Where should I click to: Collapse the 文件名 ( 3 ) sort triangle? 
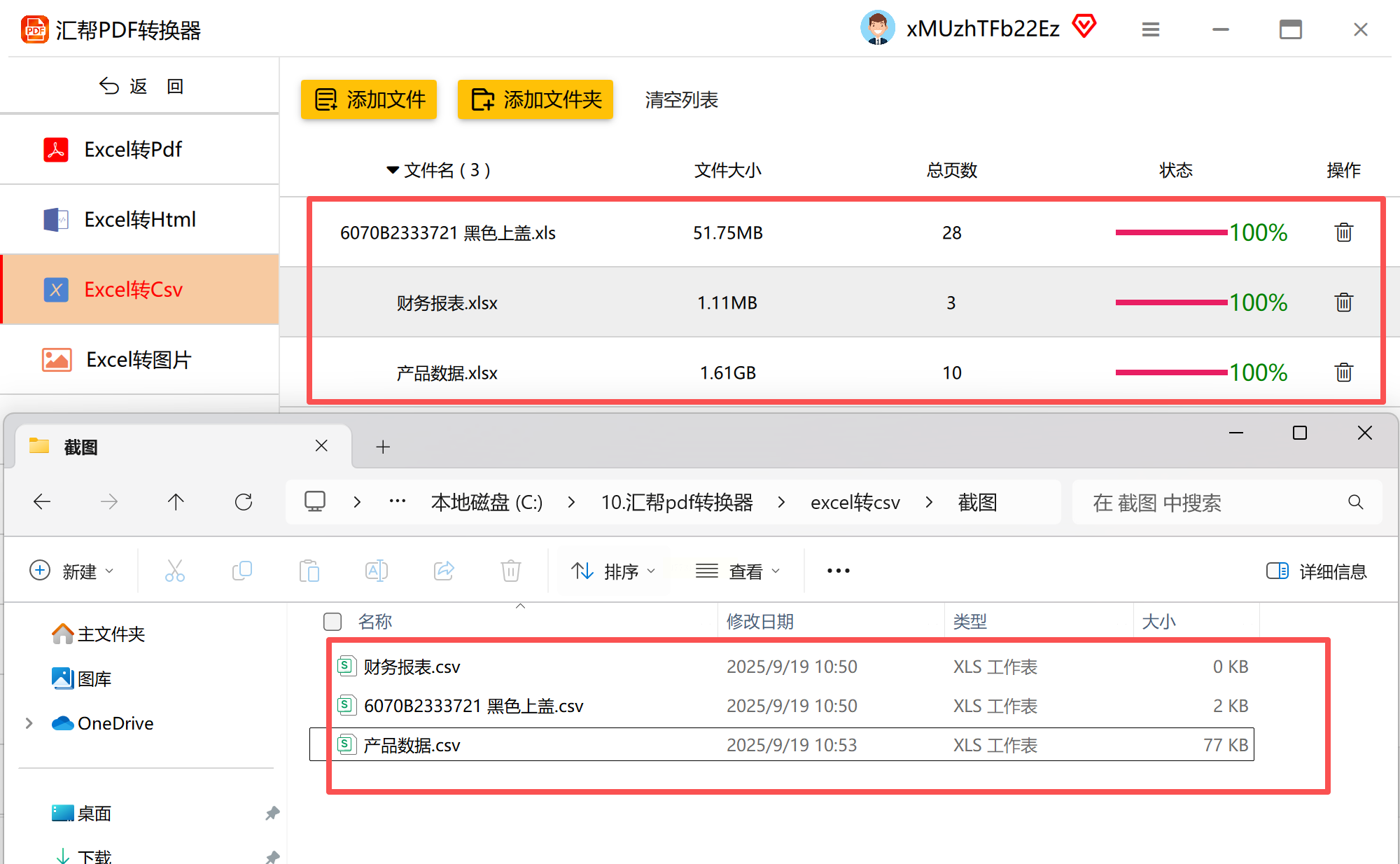pos(392,170)
